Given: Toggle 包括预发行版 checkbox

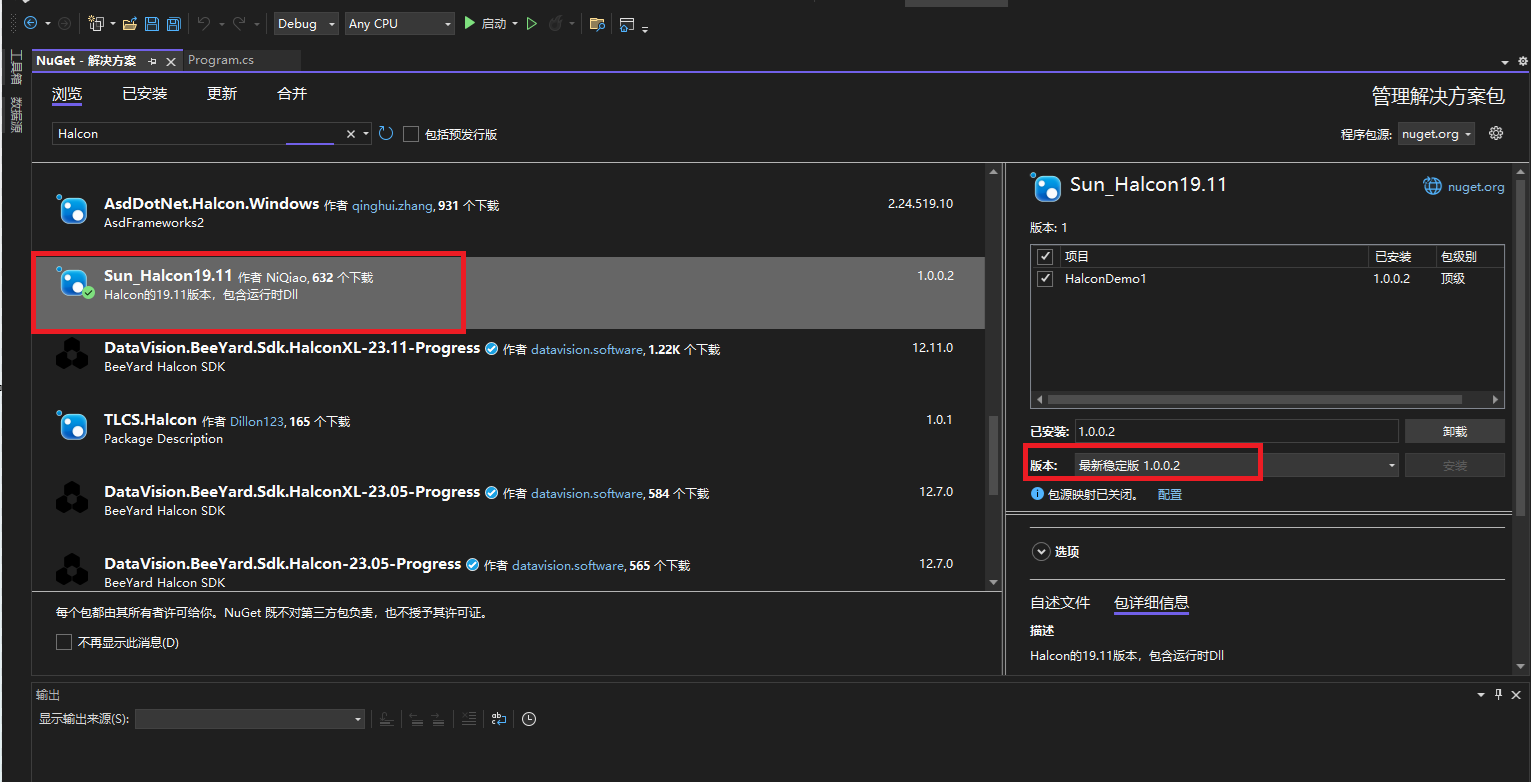Looking at the screenshot, I should pyautogui.click(x=411, y=133).
